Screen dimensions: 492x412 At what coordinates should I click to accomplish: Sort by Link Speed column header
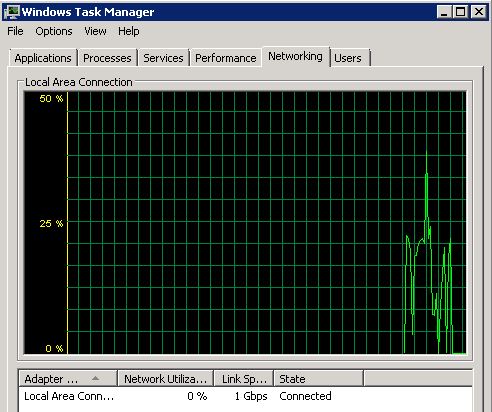[x=244, y=379]
